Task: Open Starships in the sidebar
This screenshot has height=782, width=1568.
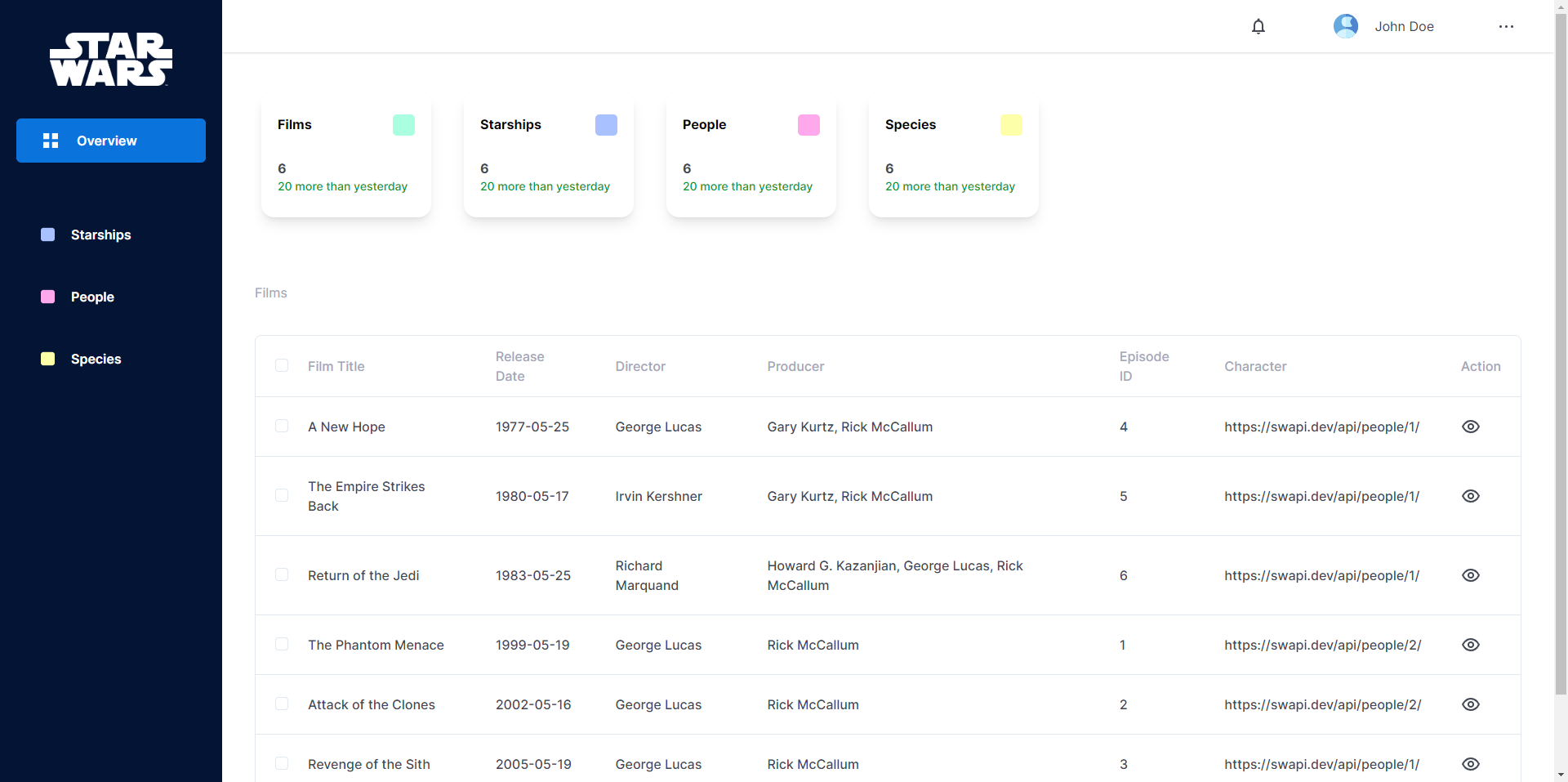Action: point(100,235)
